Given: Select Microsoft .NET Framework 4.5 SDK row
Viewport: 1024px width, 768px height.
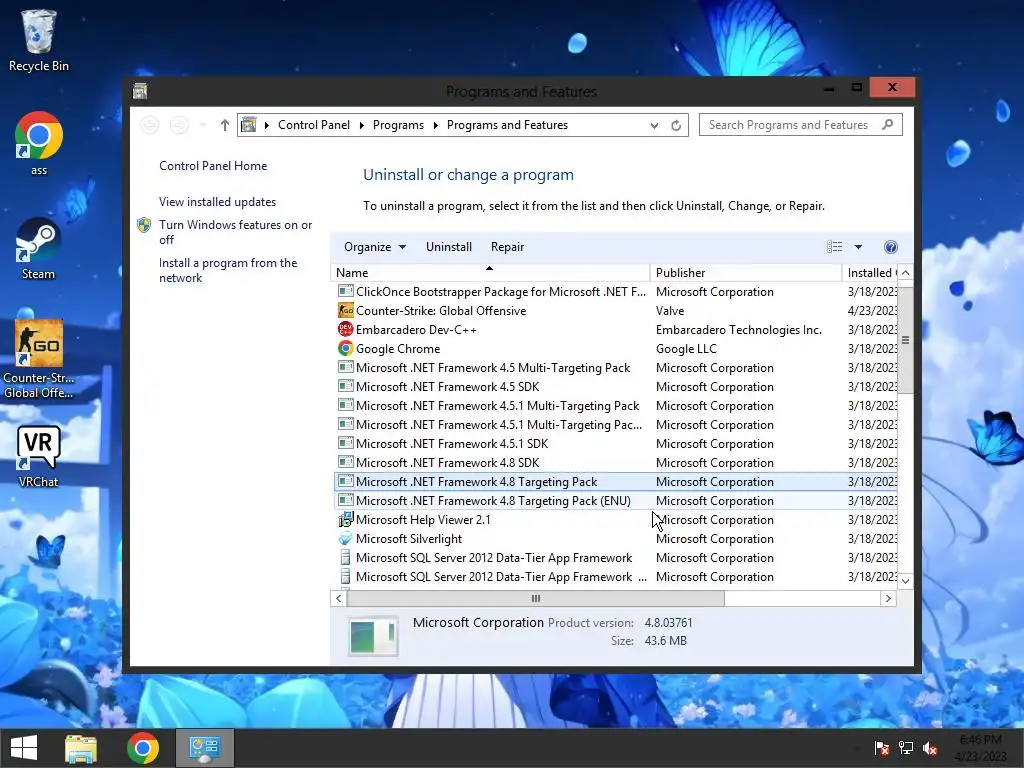Looking at the screenshot, I should pos(615,387).
